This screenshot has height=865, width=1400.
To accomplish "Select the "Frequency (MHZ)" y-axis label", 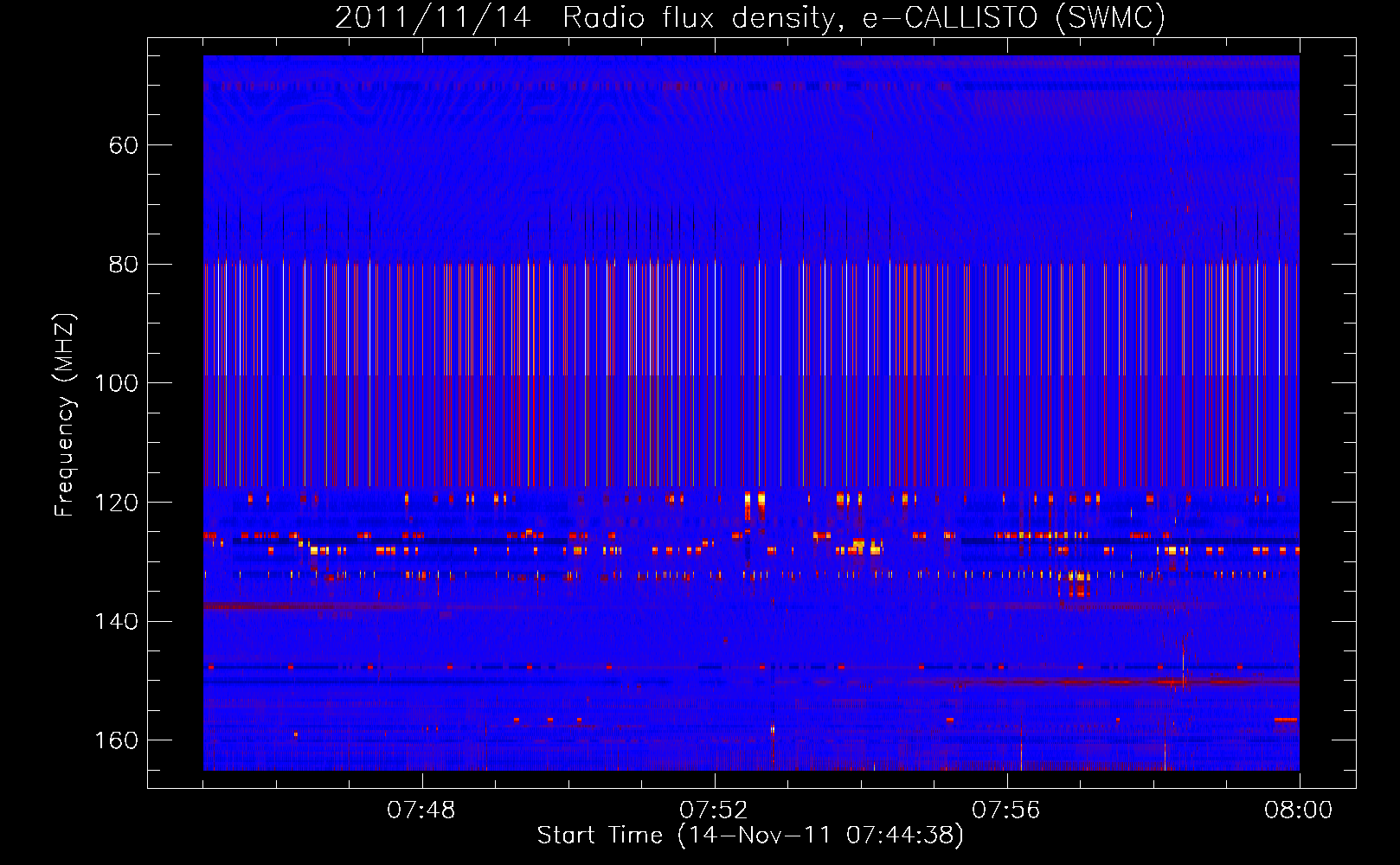I will [65, 414].
